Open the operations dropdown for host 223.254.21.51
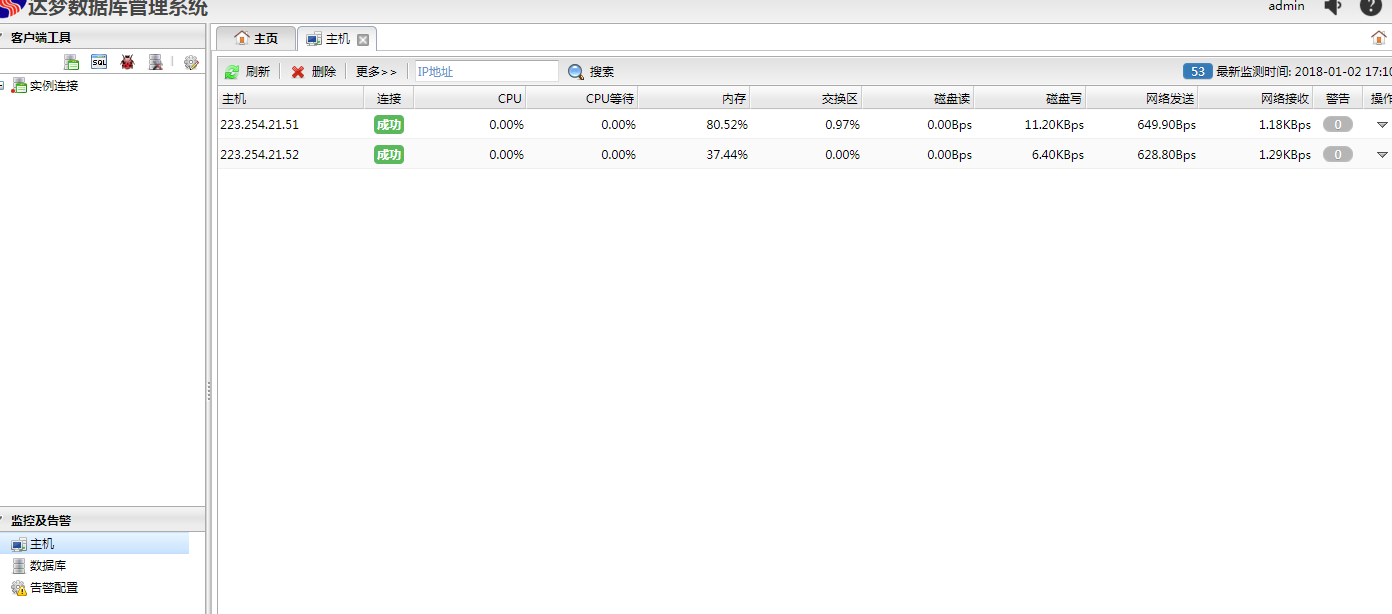Viewport: 1392px width, 614px height. (1383, 125)
